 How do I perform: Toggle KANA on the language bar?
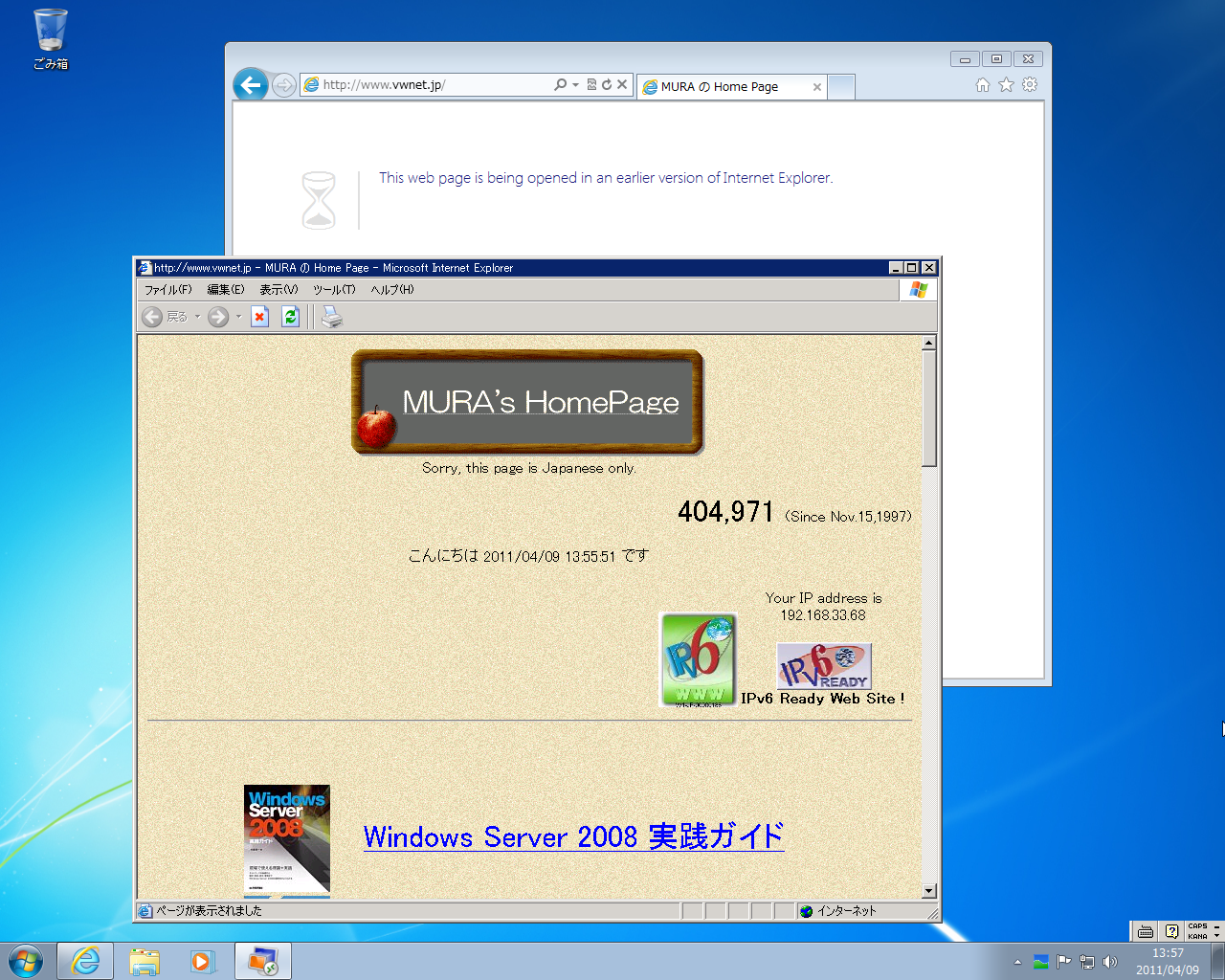point(1197,936)
